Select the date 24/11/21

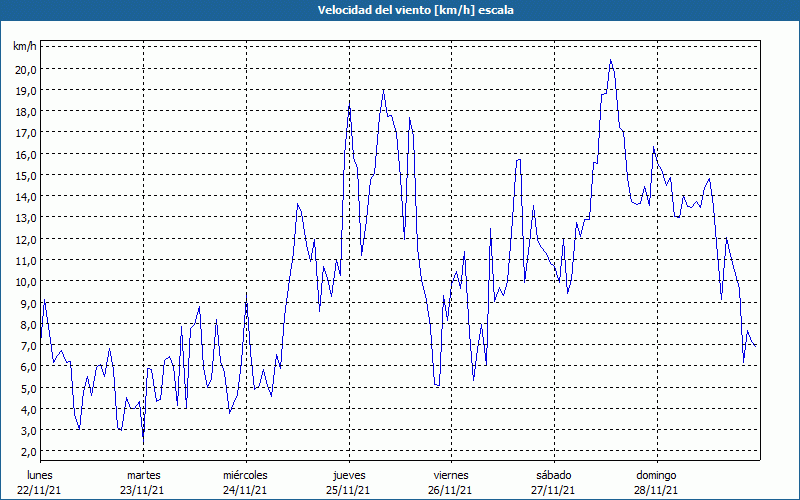click(x=245, y=490)
